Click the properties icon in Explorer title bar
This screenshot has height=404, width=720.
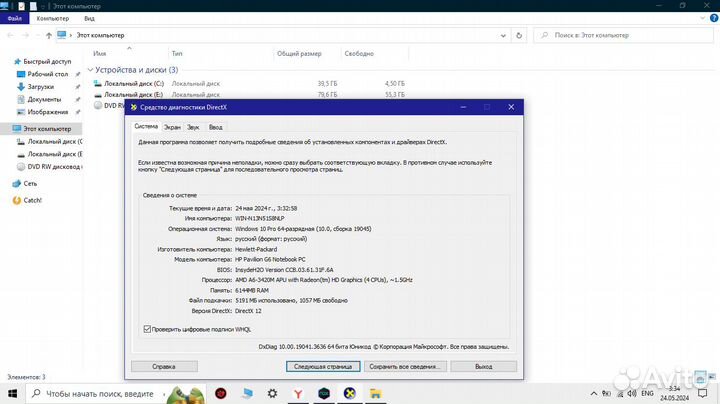point(22,6)
